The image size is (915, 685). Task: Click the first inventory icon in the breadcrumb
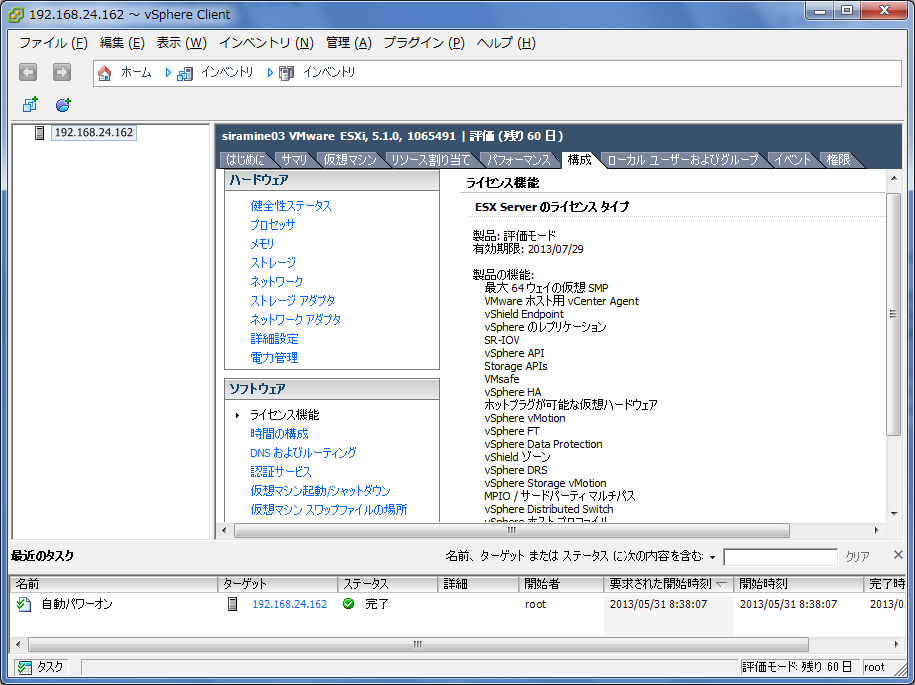pyautogui.click(x=185, y=74)
